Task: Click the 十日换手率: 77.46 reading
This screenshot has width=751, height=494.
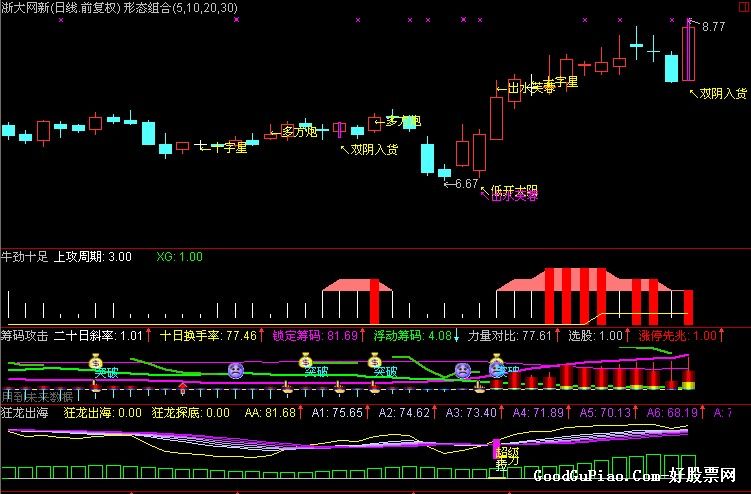Action: pos(208,336)
